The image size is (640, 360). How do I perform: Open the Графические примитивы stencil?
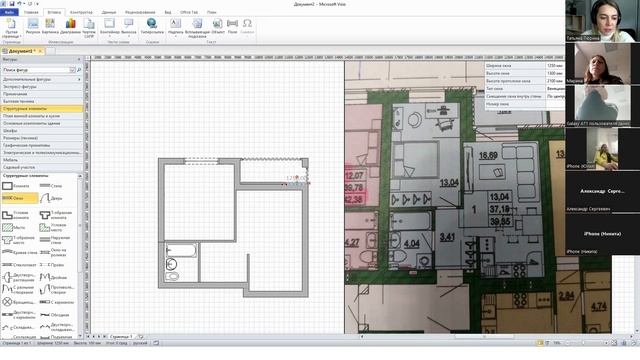[x=42, y=145]
